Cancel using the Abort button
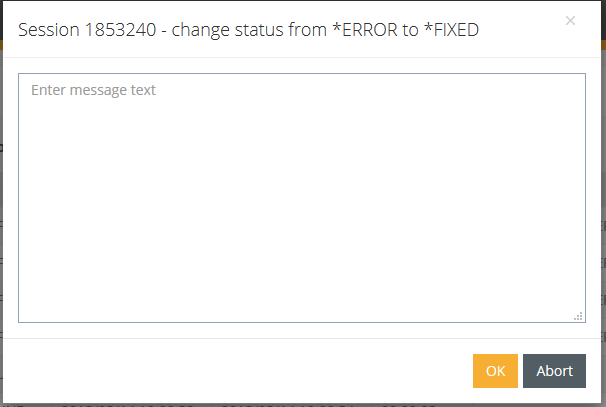Screen dimensions: 606x407 554,371
